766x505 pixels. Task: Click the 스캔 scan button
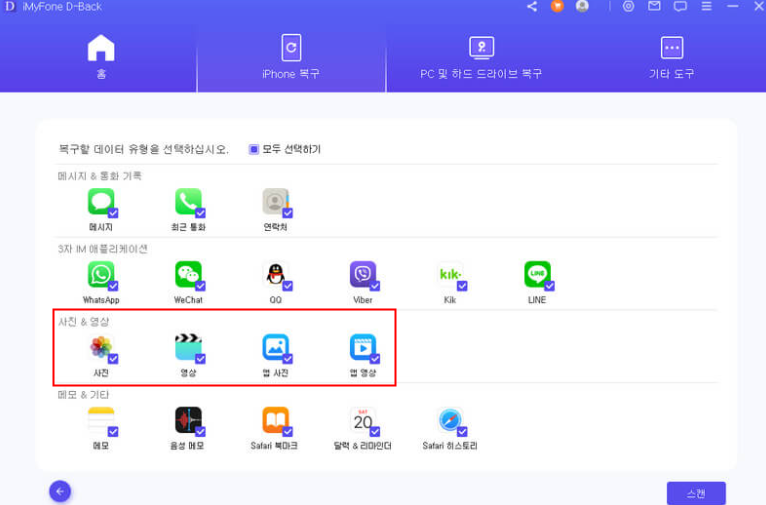tap(696, 493)
